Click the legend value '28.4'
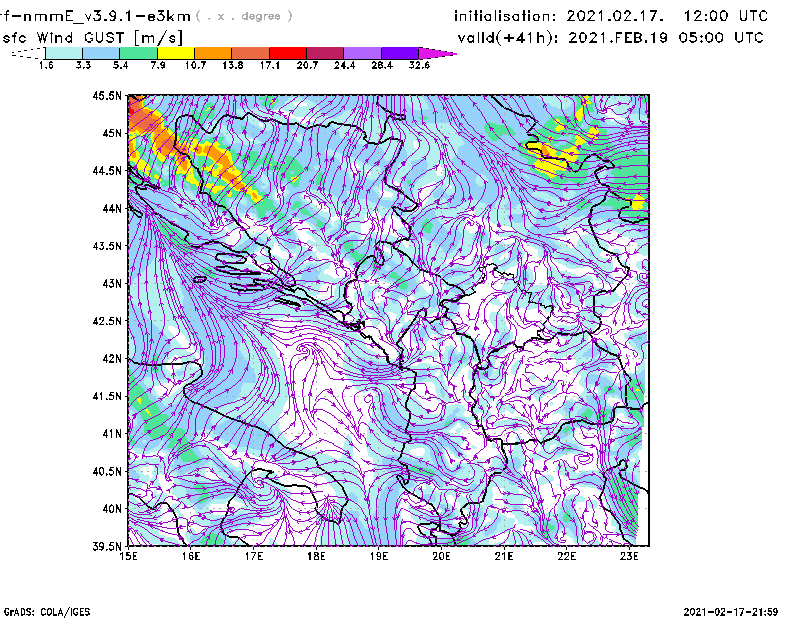The width and height of the screenshot is (800, 618). (x=382, y=65)
